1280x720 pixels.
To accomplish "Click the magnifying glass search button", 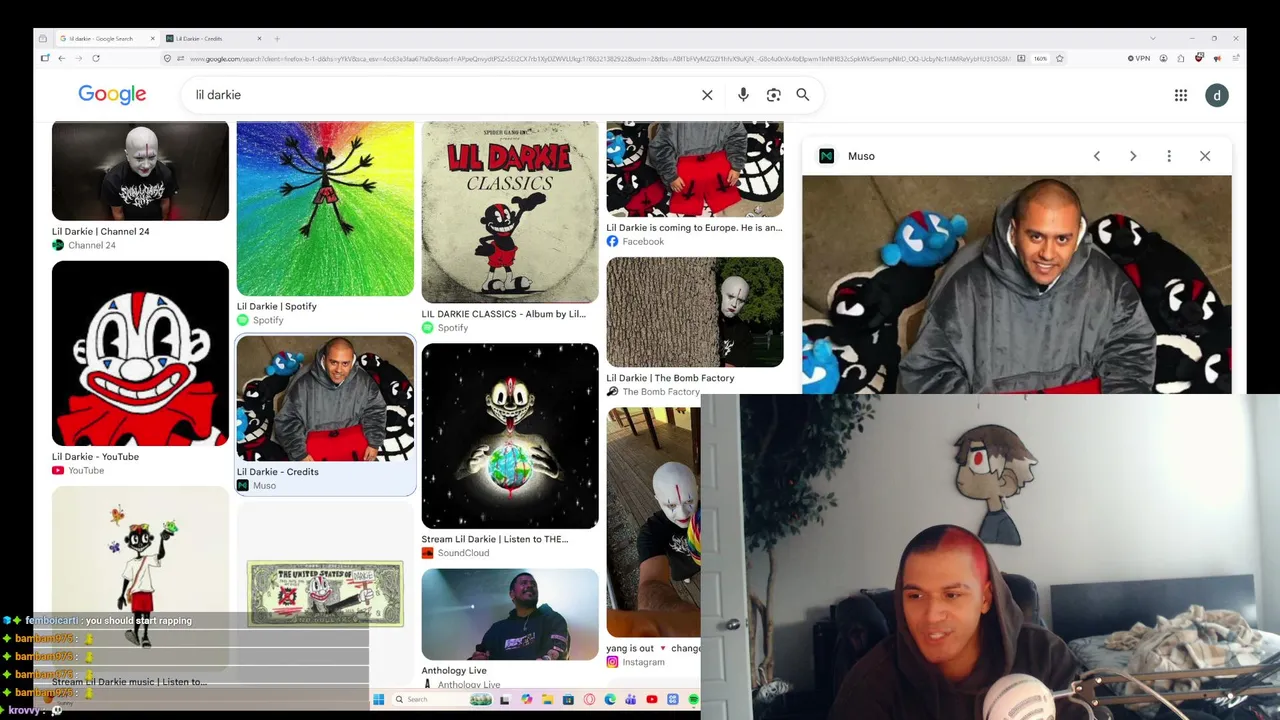I will [802, 95].
